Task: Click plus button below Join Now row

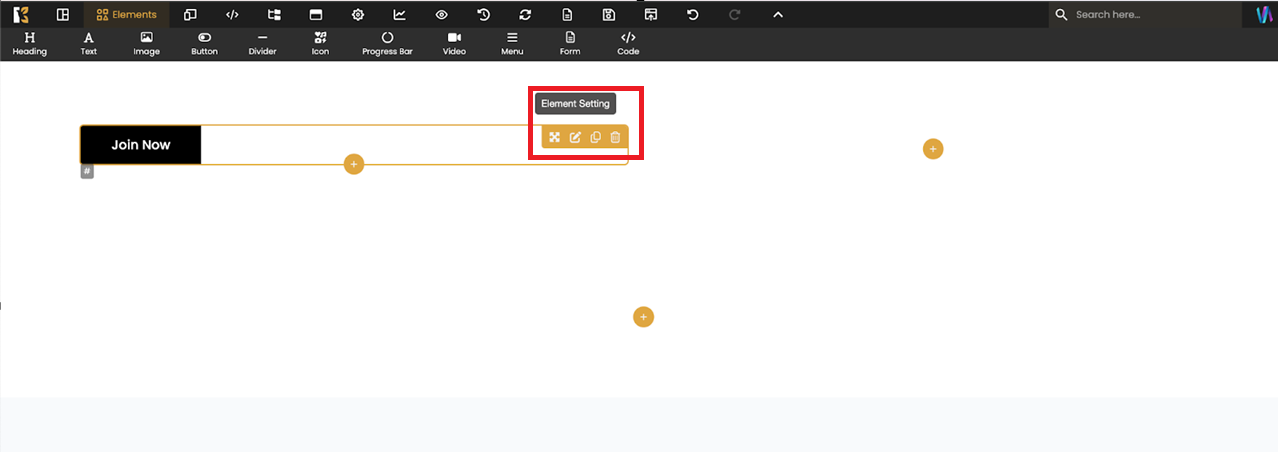Action: point(354,164)
